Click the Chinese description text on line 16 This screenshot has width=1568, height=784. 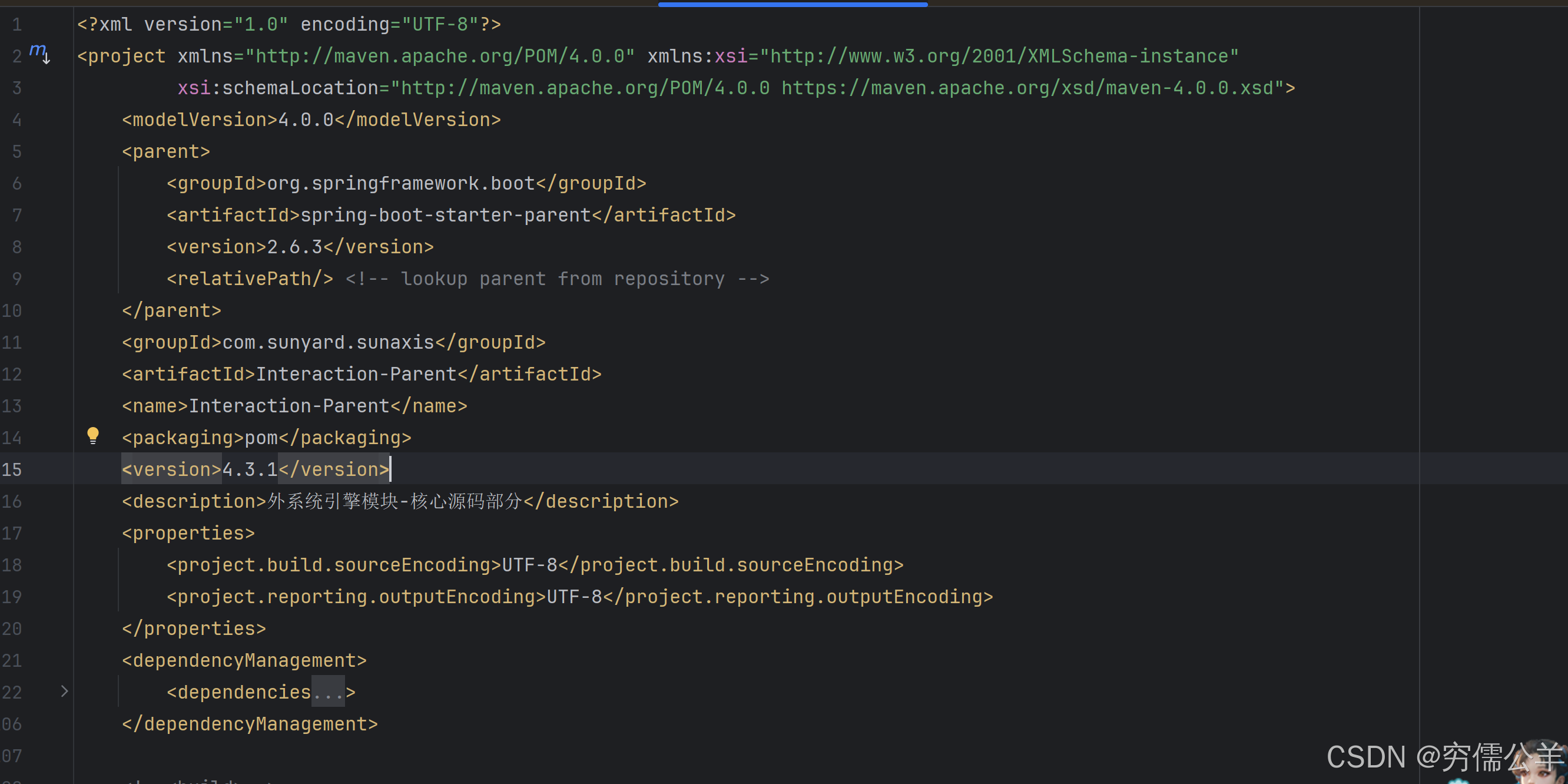395,502
